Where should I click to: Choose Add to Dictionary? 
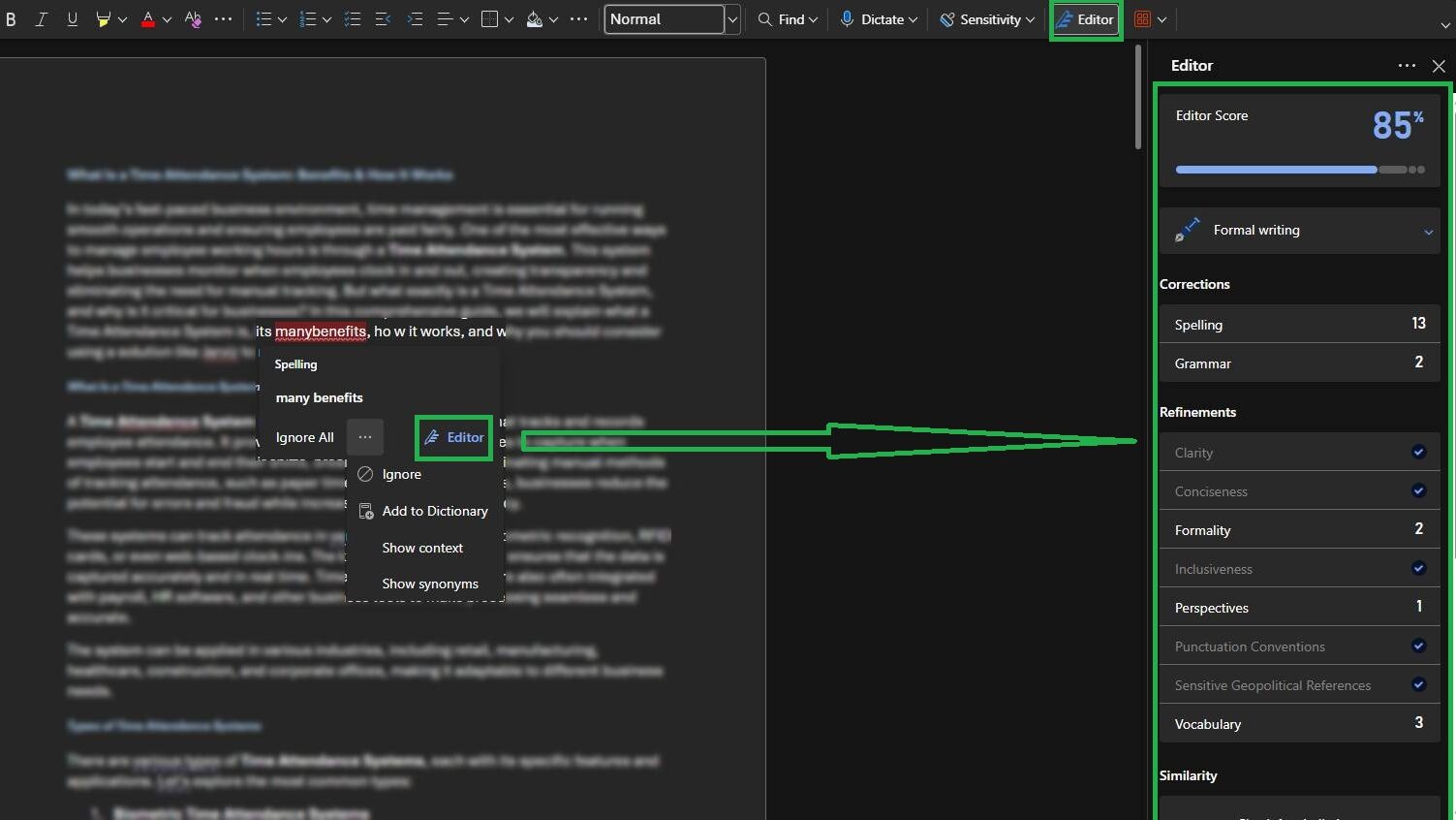(423, 512)
